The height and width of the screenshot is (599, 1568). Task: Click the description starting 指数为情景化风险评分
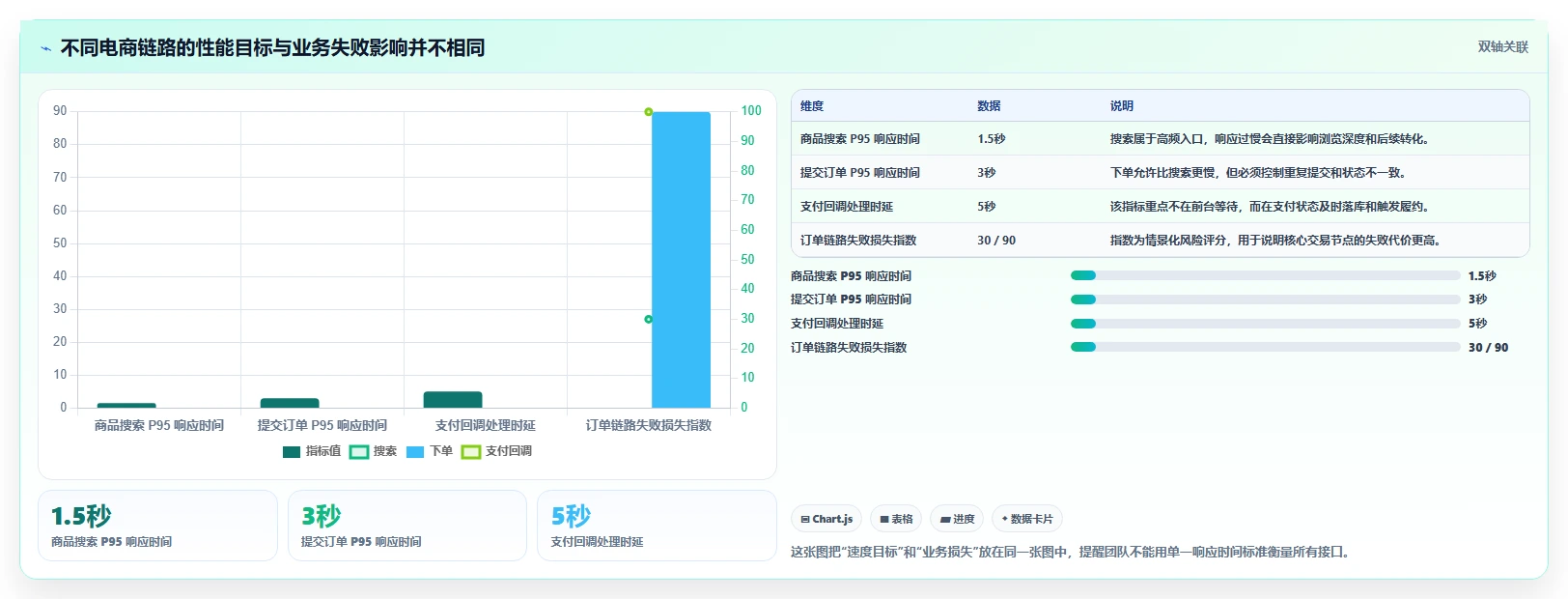pos(1275,241)
